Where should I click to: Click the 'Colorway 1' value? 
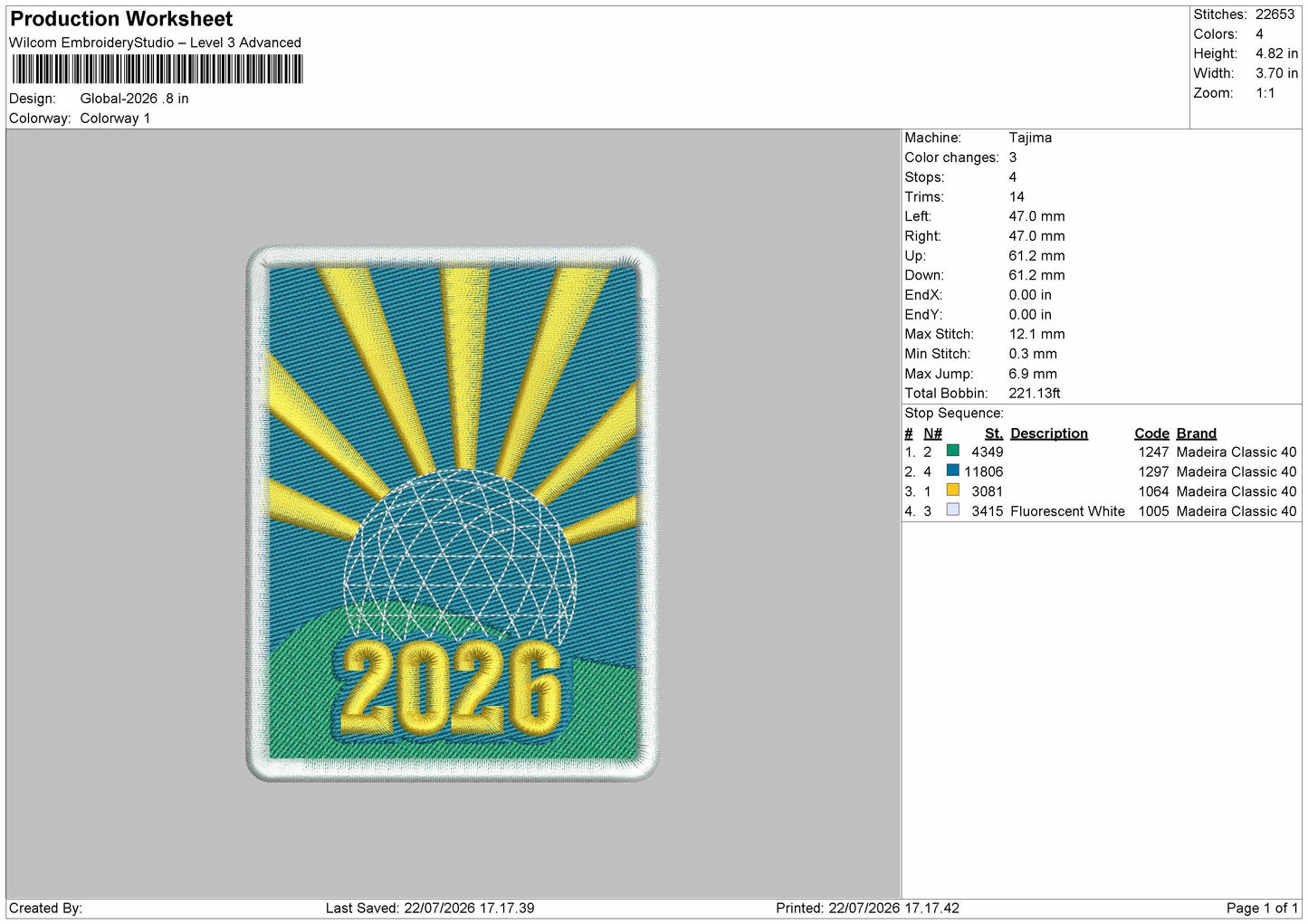pos(115,119)
